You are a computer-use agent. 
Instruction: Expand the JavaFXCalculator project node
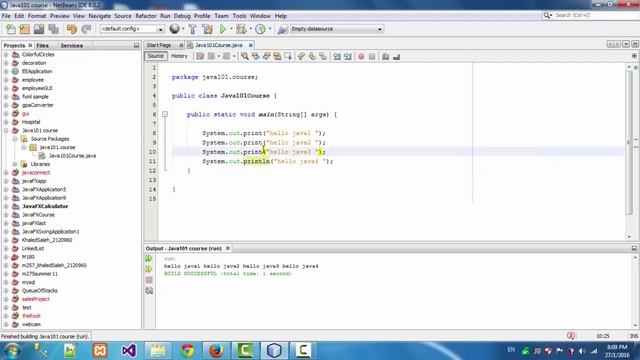click(x=6, y=206)
